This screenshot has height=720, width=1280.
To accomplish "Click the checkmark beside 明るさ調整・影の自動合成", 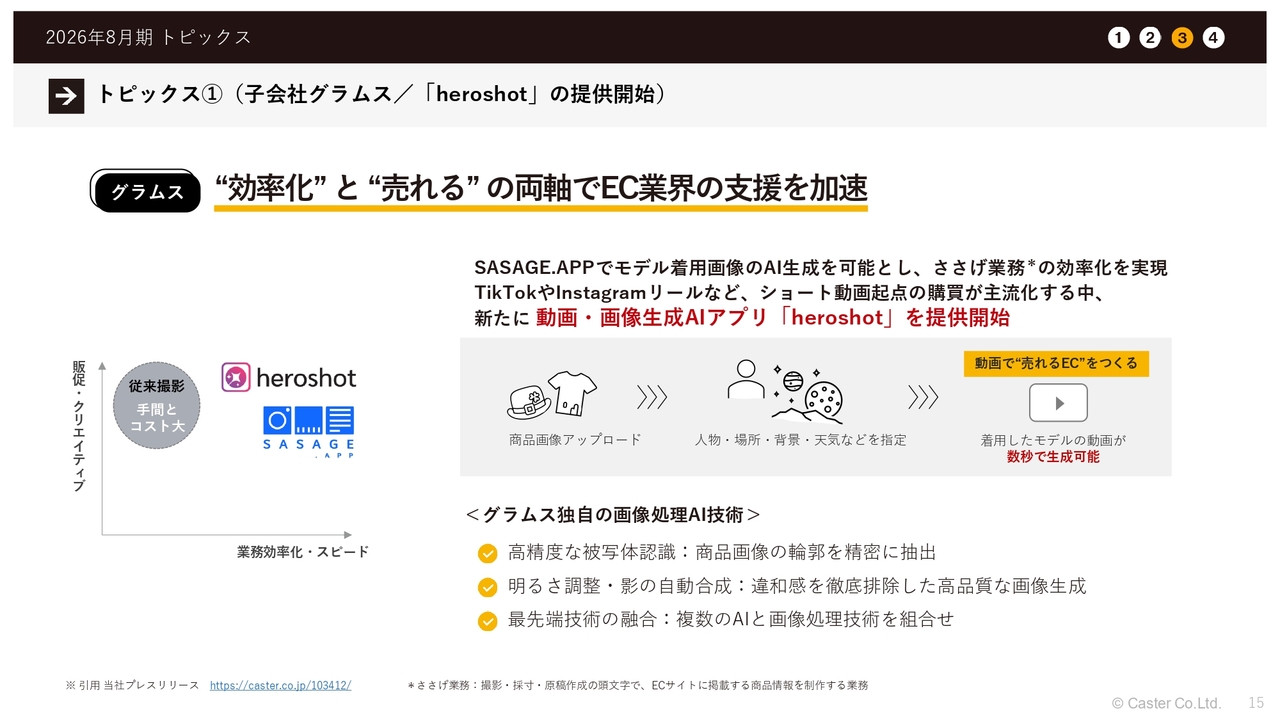I will click(x=487, y=587).
